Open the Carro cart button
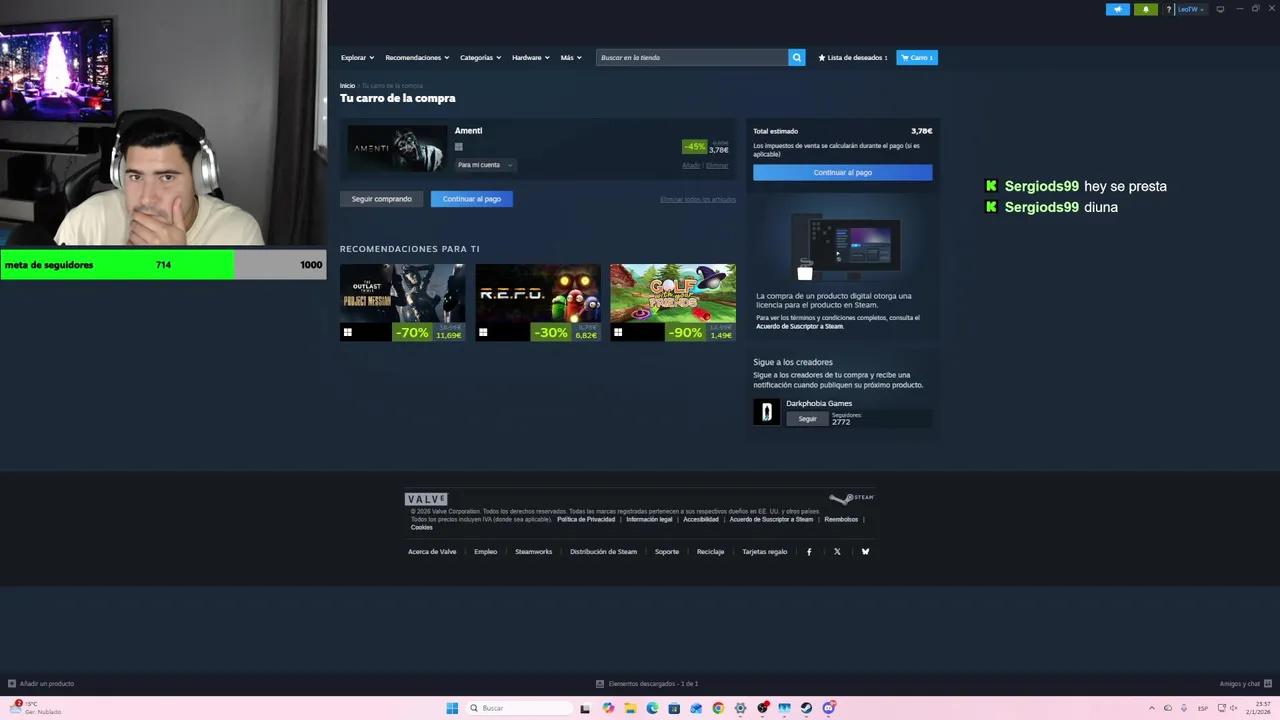Screen dimensions: 1280x720 [917, 58]
